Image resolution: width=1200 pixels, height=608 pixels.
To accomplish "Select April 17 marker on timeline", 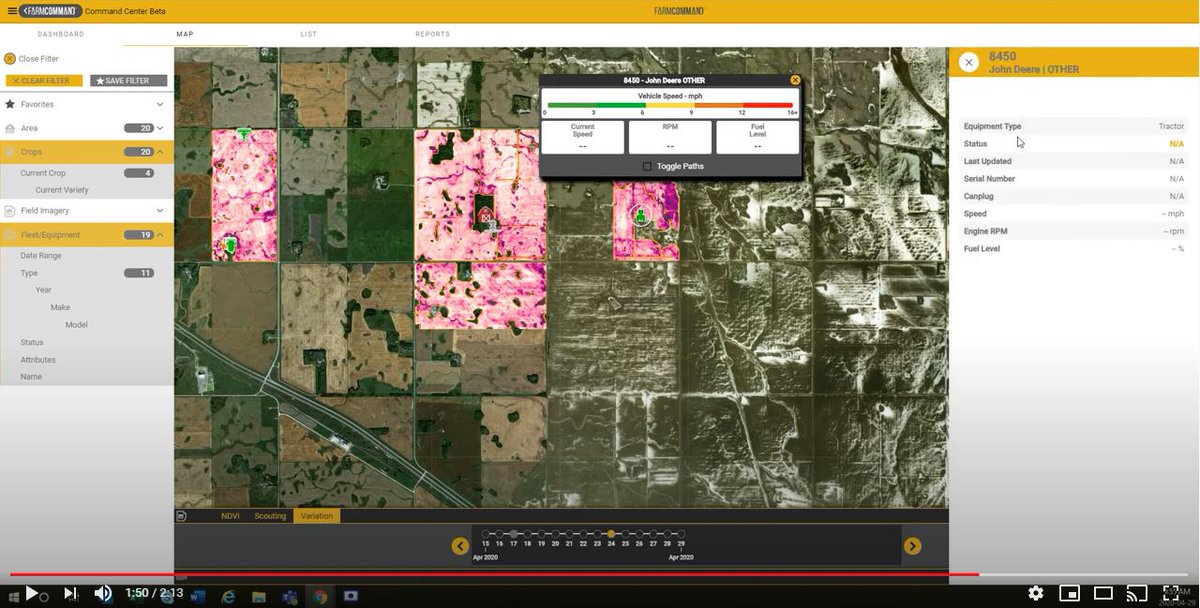I will [x=513, y=534].
